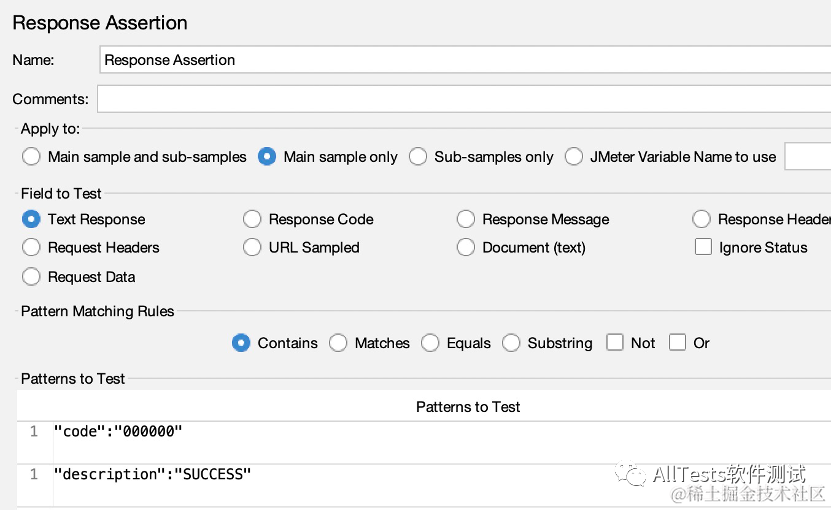Enable the Or checkbox
The image size is (832, 510).
click(677, 343)
